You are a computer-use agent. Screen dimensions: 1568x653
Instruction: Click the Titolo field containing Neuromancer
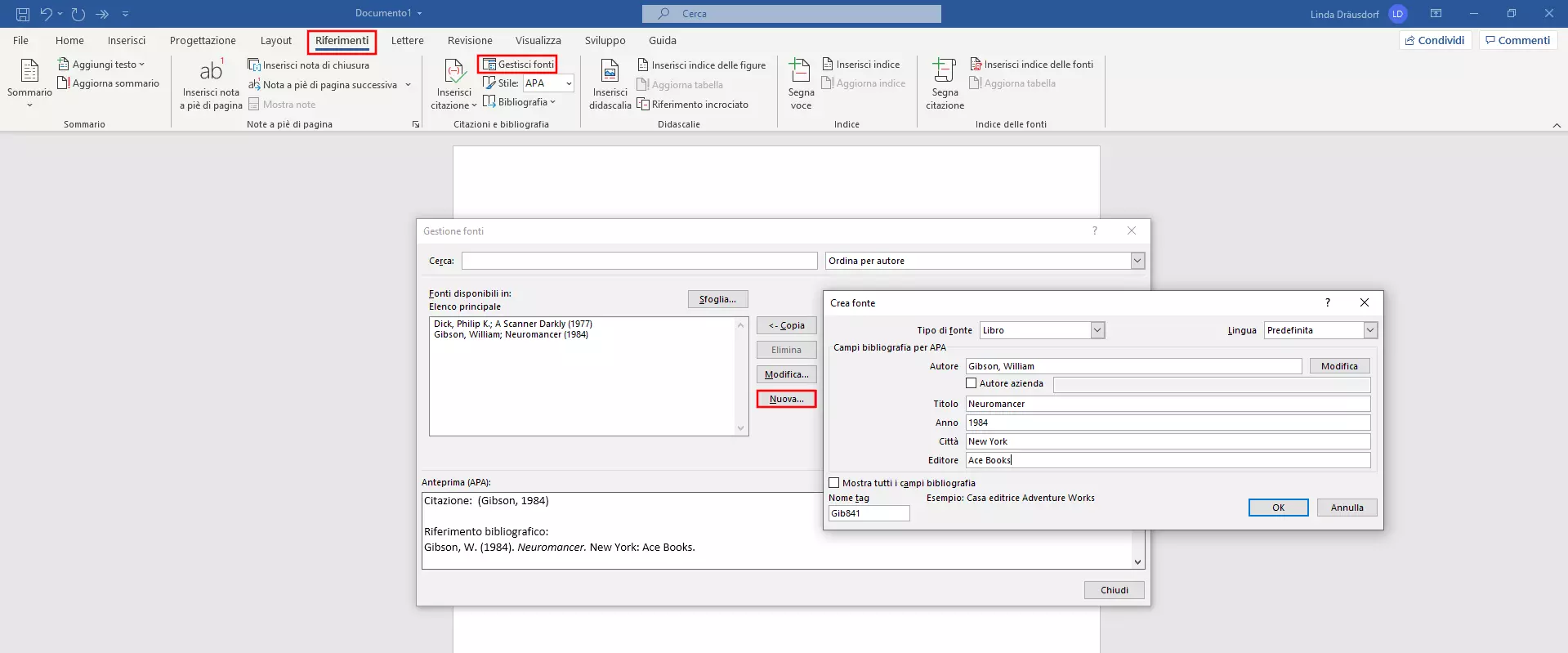coord(1168,404)
